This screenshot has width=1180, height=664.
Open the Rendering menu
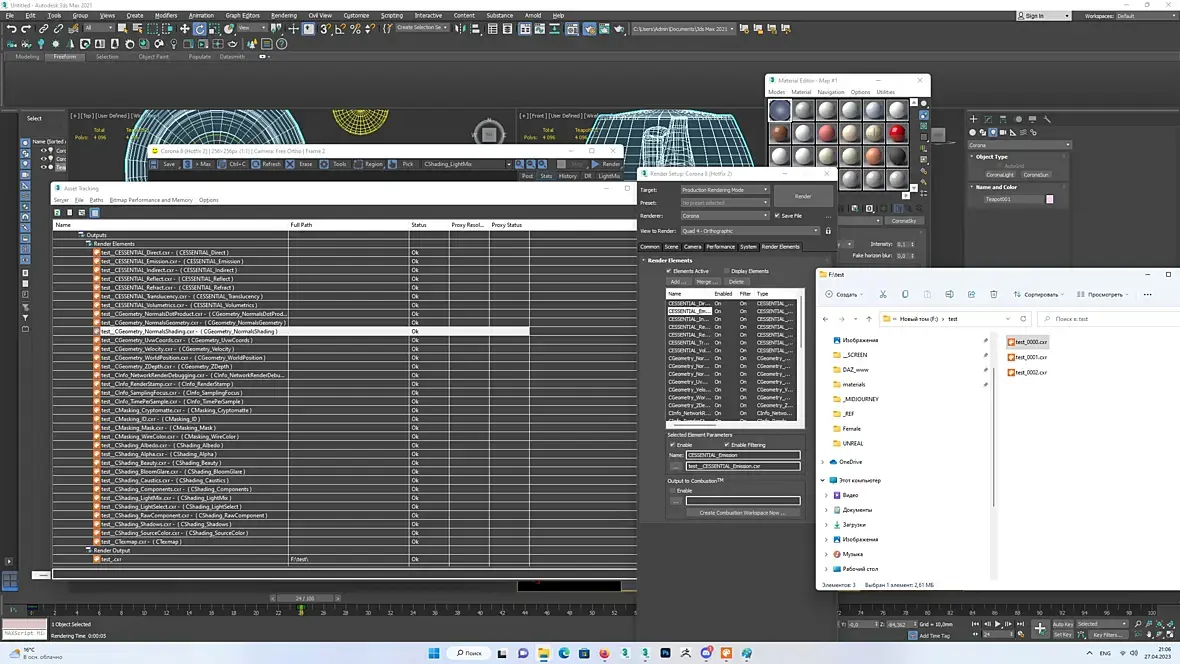pos(283,16)
